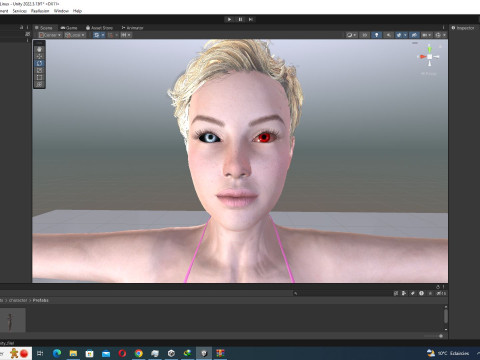Image resolution: width=480 pixels, height=360 pixels.
Task: Select the Rotate tool
Action: [39, 63]
